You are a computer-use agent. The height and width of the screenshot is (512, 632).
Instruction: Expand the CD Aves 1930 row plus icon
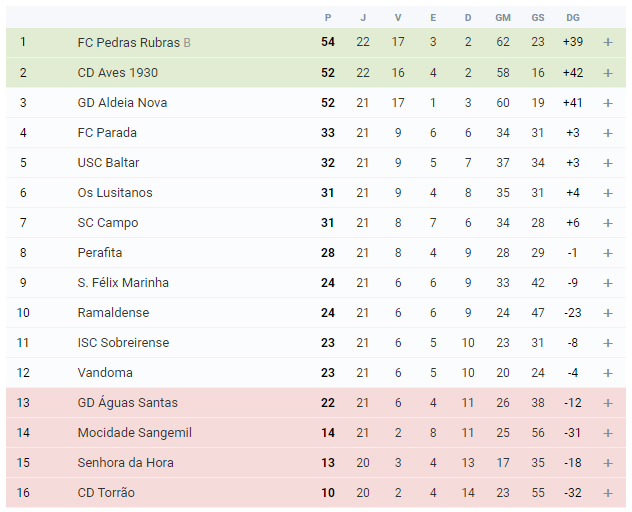click(x=608, y=73)
